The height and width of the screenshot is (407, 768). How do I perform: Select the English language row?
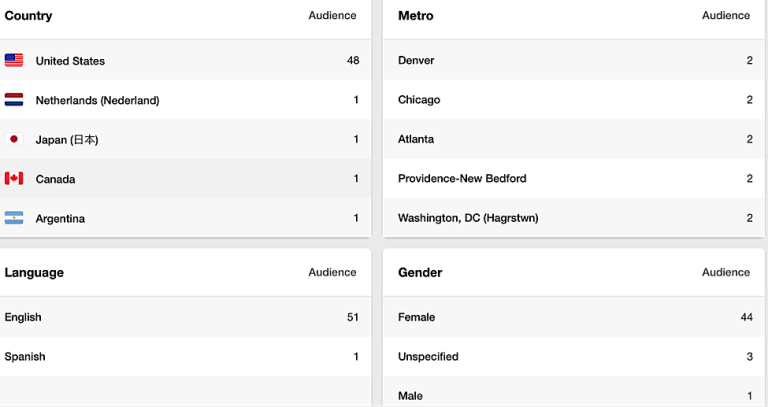tap(185, 317)
